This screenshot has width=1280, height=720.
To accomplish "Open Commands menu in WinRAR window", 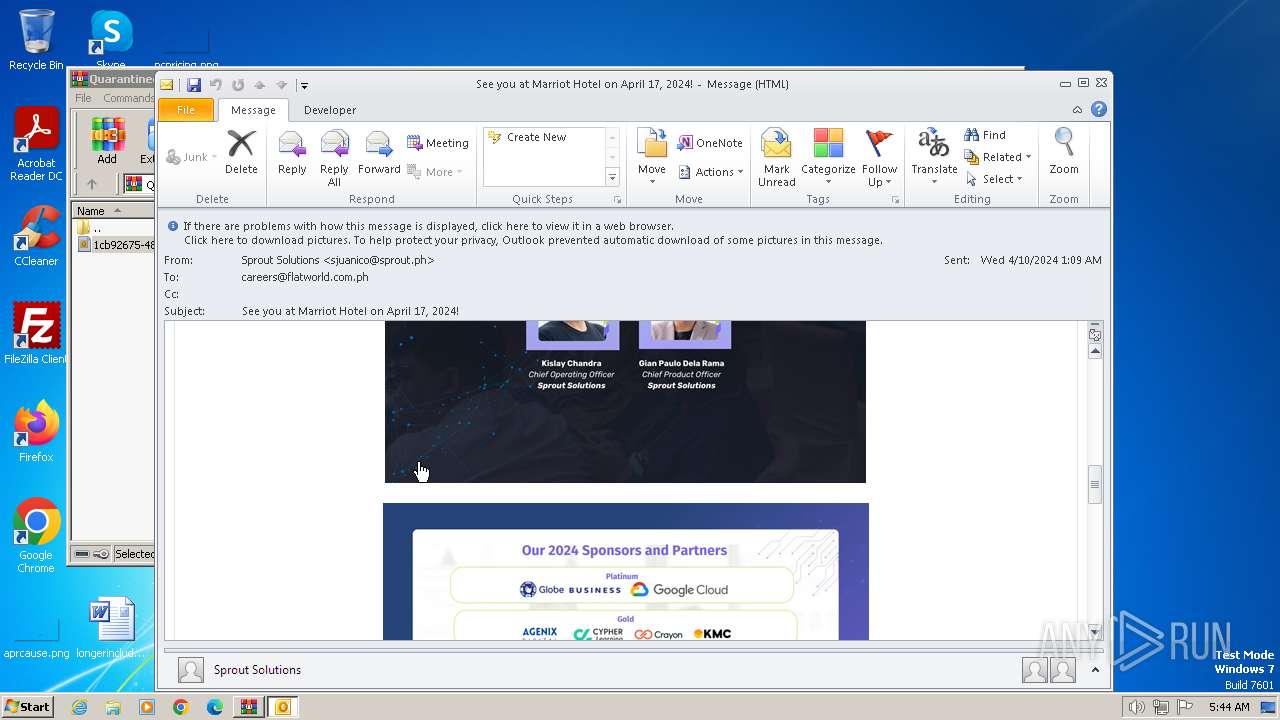I will (128, 98).
